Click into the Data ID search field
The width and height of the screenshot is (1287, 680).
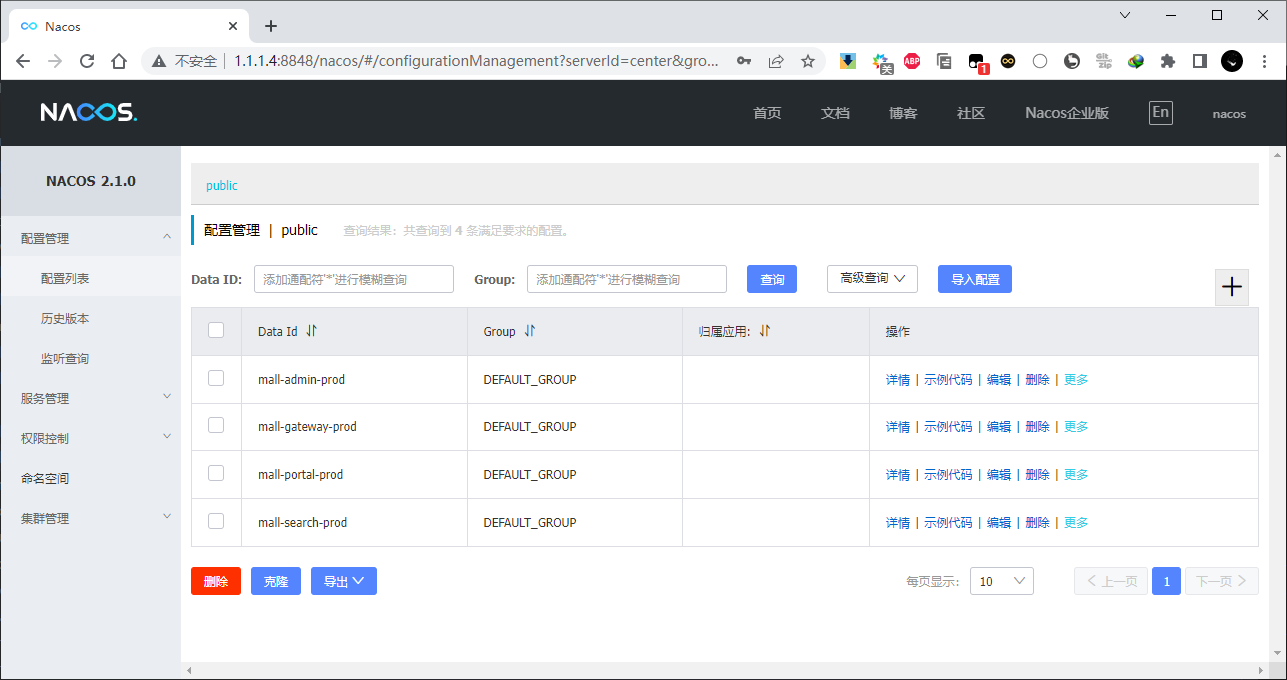click(x=354, y=280)
